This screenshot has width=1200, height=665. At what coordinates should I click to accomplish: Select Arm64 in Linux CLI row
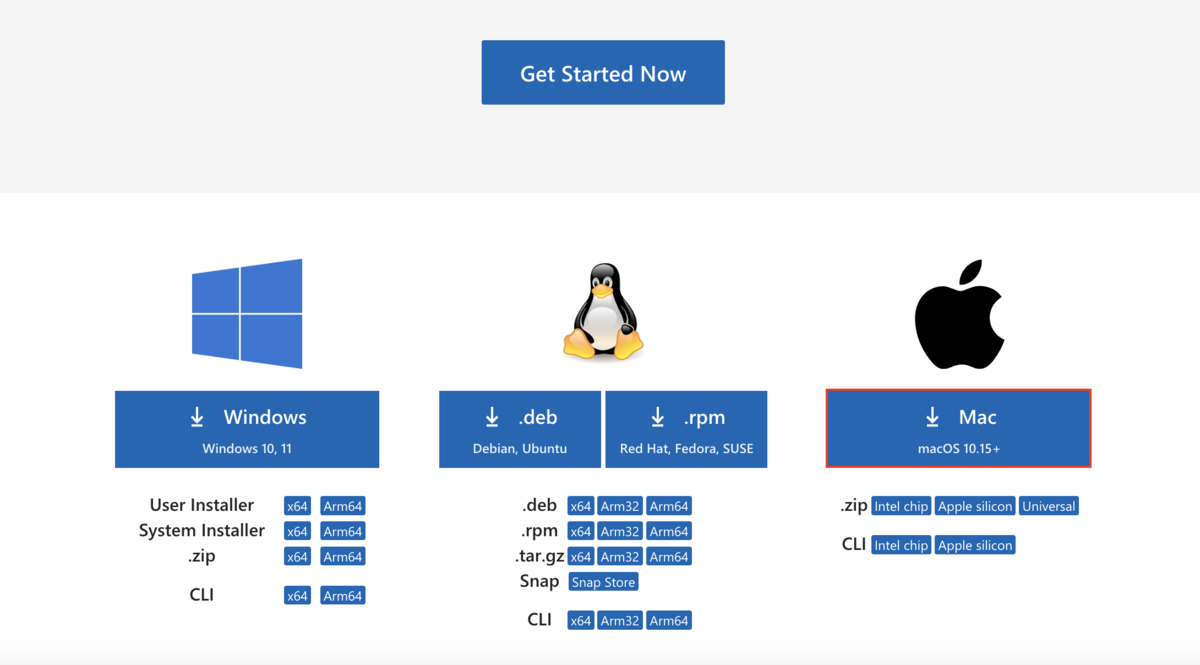[669, 621]
